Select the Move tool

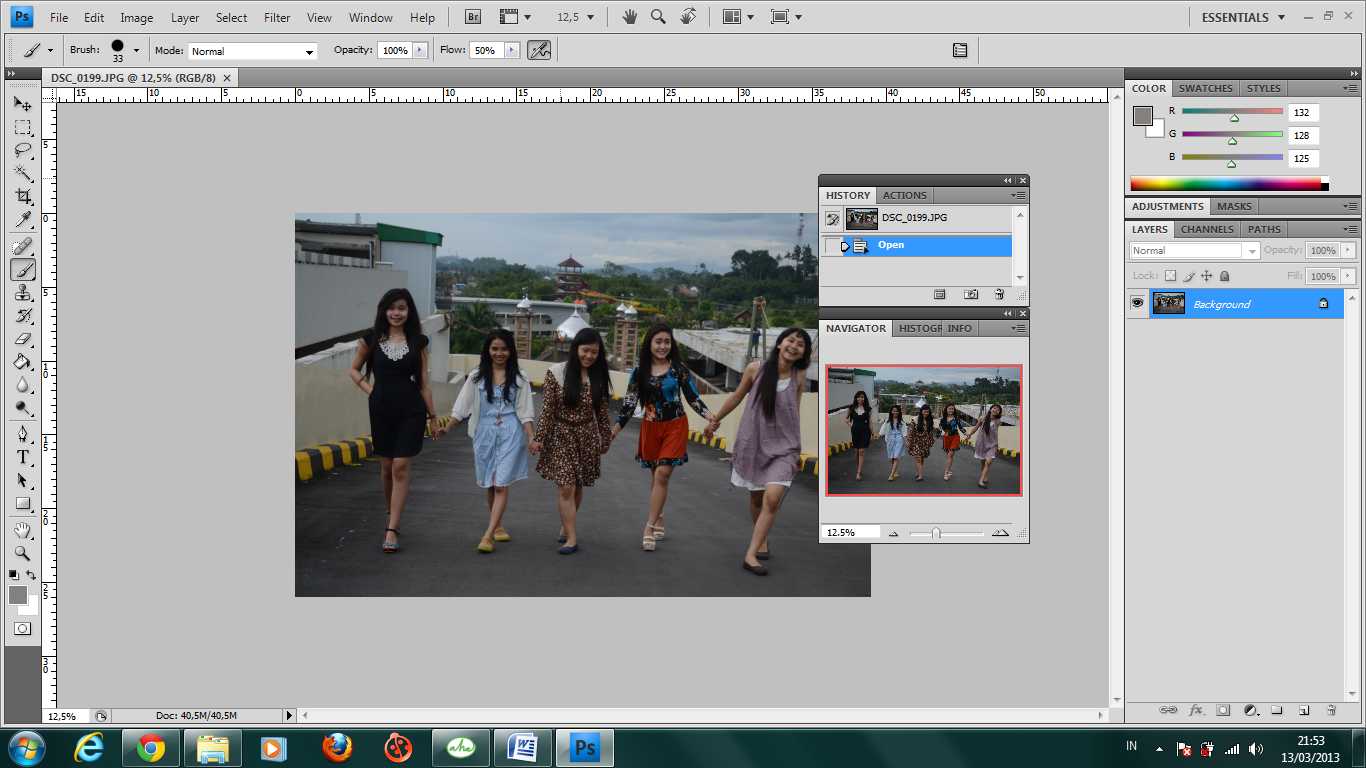[22, 104]
